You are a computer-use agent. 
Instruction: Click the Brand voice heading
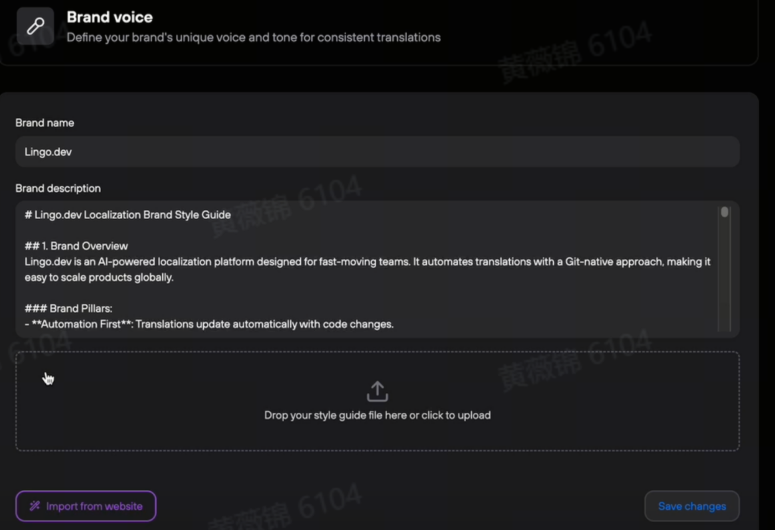click(x=110, y=17)
